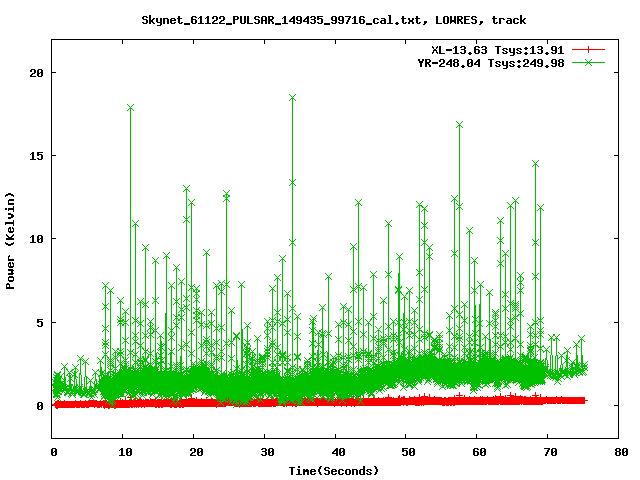Image resolution: width=640 pixels, height=480 pixels.
Task: Click the green line sample in legend
Action: [591, 62]
